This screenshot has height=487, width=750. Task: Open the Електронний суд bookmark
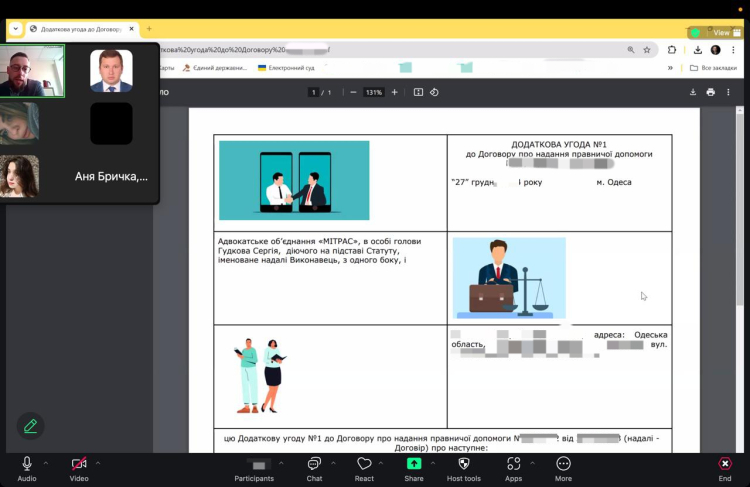click(285, 68)
